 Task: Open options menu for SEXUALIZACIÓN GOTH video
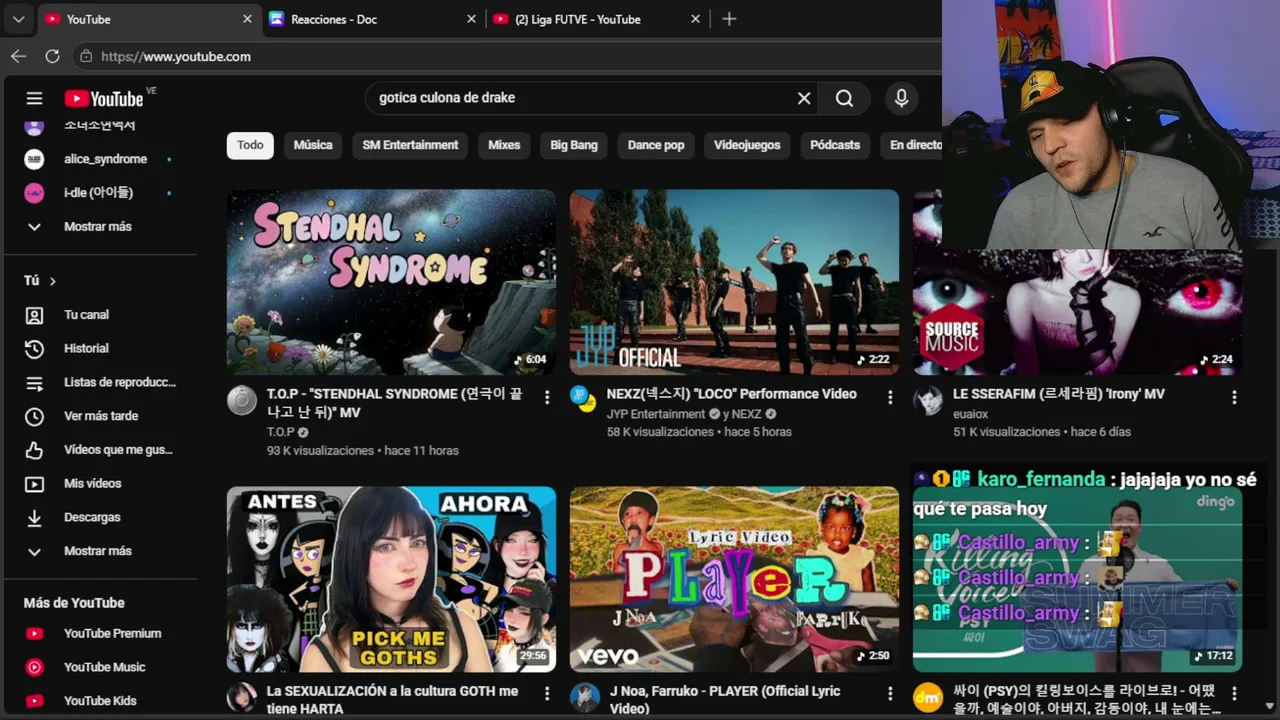tap(547, 694)
